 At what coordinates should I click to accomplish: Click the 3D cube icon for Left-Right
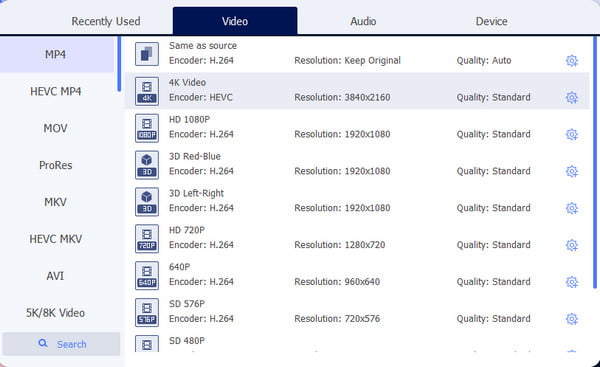click(x=147, y=202)
